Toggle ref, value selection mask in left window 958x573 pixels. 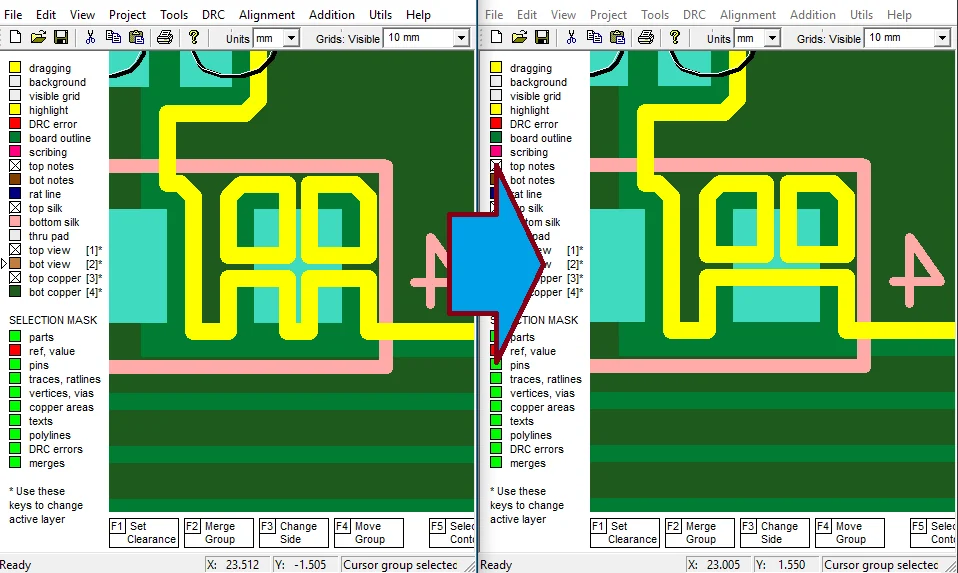(15, 351)
